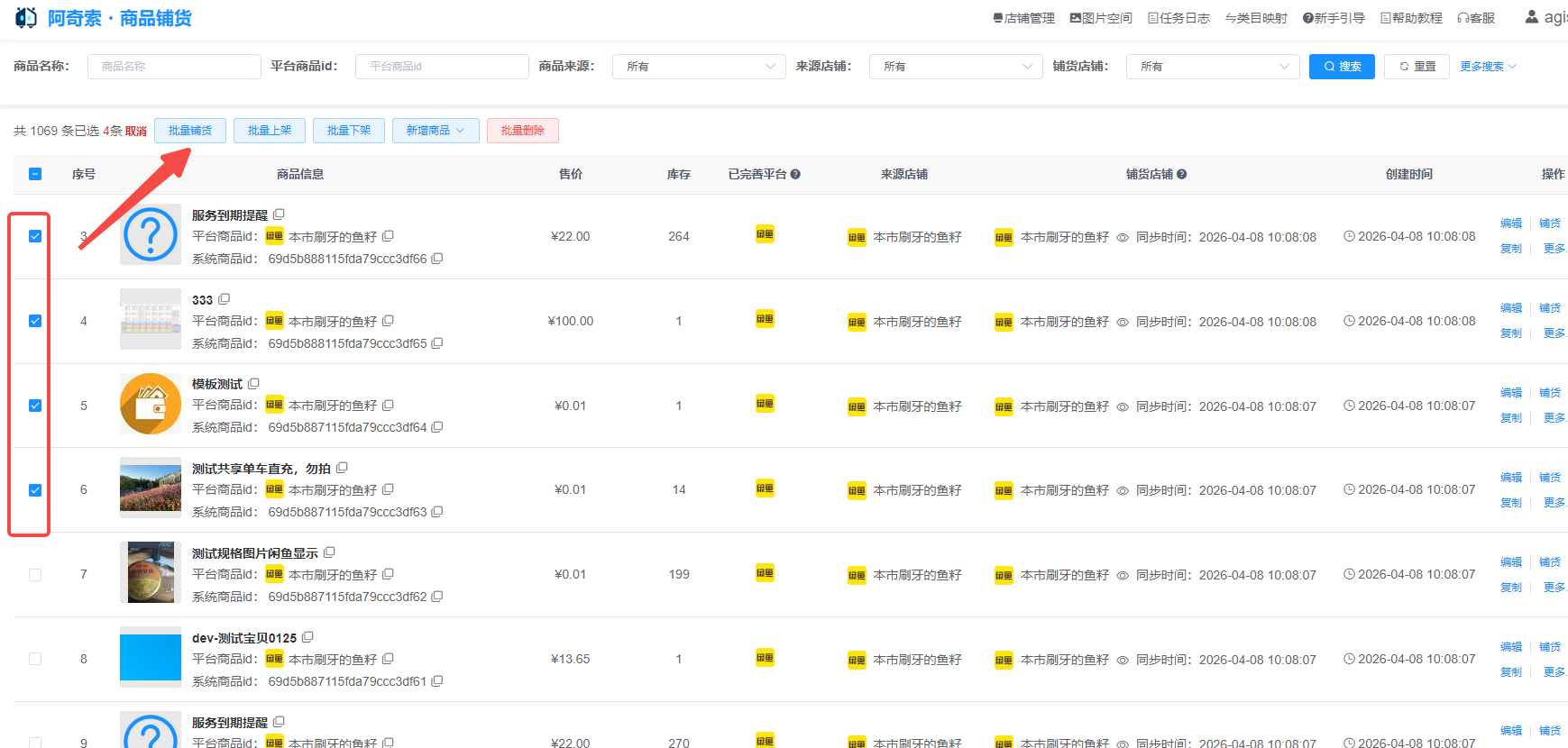Check the checkbox for row 7 测试规格图片闲鱼显示

[x=35, y=575]
